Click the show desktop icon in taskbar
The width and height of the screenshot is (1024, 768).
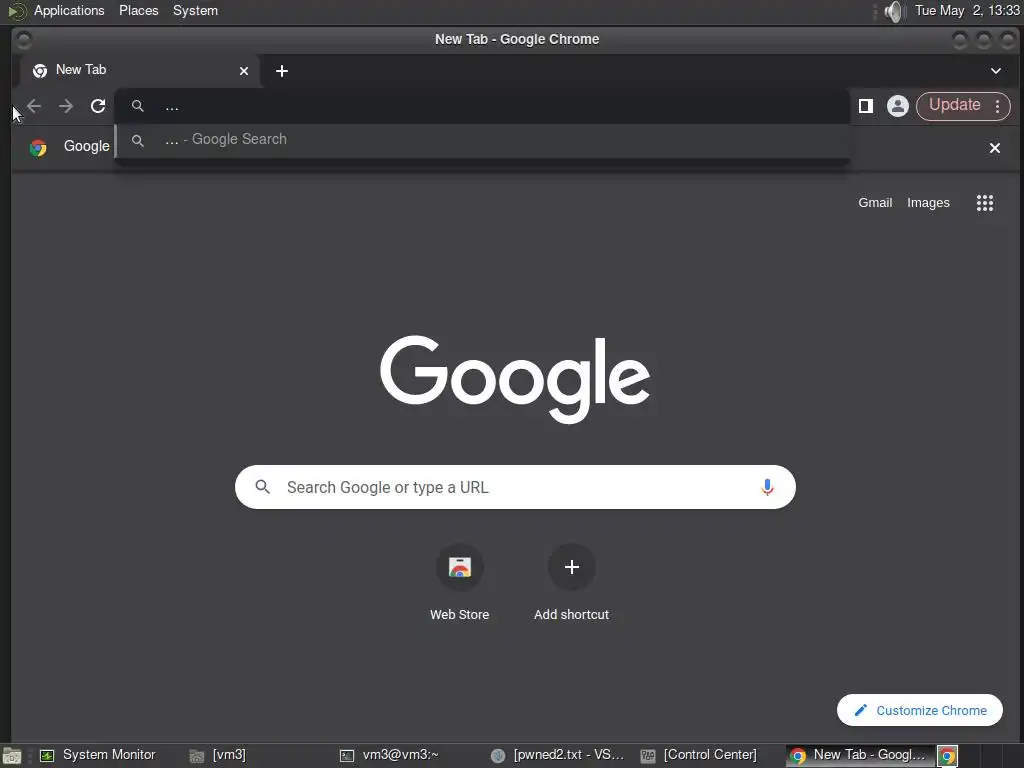pos(12,756)
